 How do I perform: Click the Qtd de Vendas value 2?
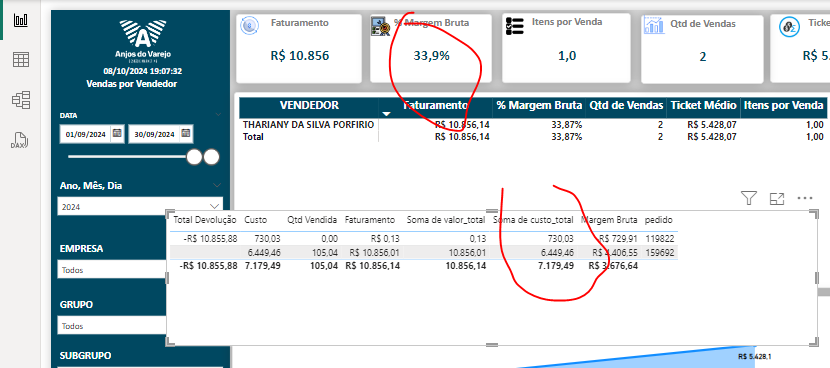702,57
